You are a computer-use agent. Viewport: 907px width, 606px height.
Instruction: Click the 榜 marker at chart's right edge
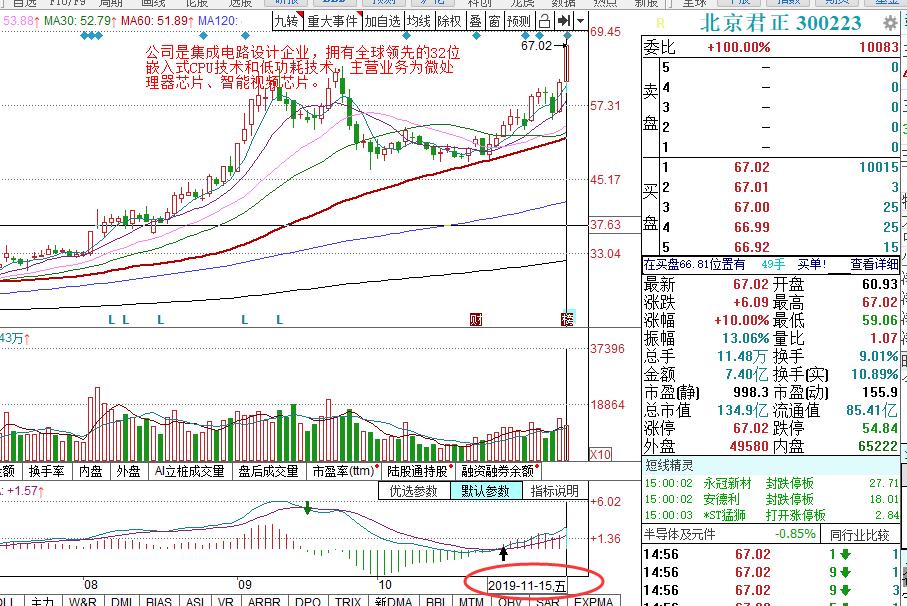coord(567,319)
